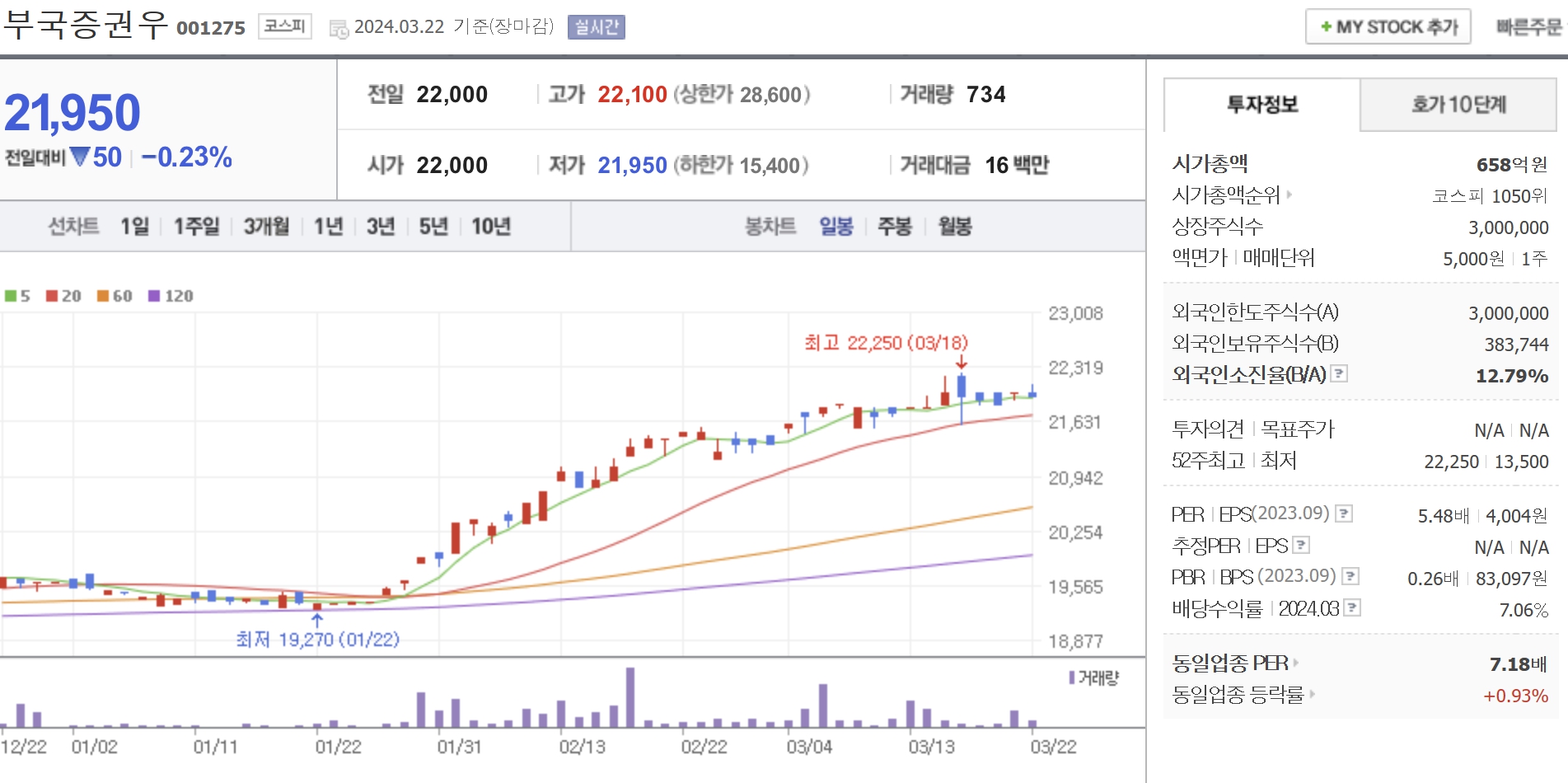Image resolution: width=1568 pixels, height=783 pixels.
Task: Click the 코스피 market badge
Action: (285, 26)
